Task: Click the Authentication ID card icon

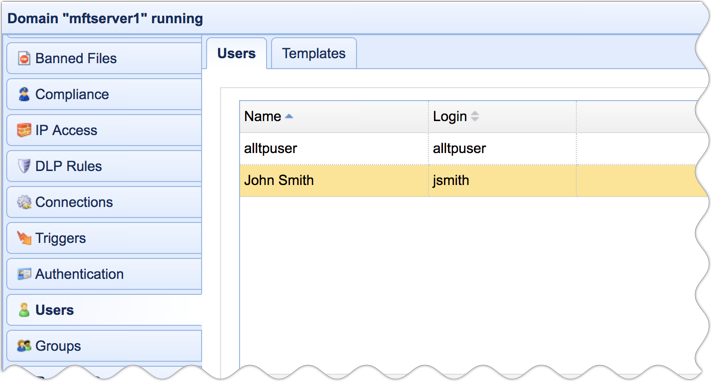Action: pos(24,274)
